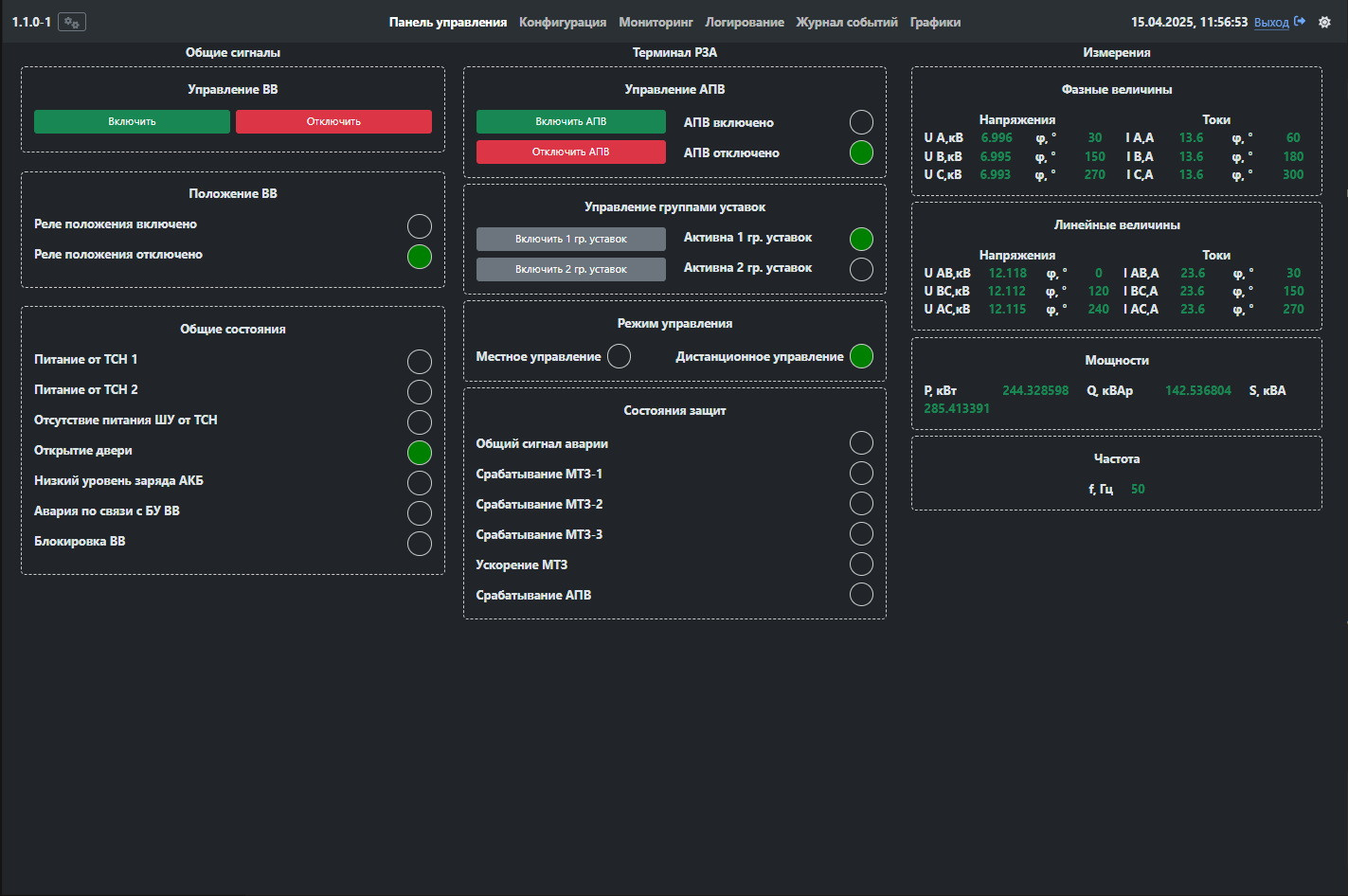Click the logout arrow icon beside Выход
The height and width of the screenshot is (896, 1348).
1300,22
